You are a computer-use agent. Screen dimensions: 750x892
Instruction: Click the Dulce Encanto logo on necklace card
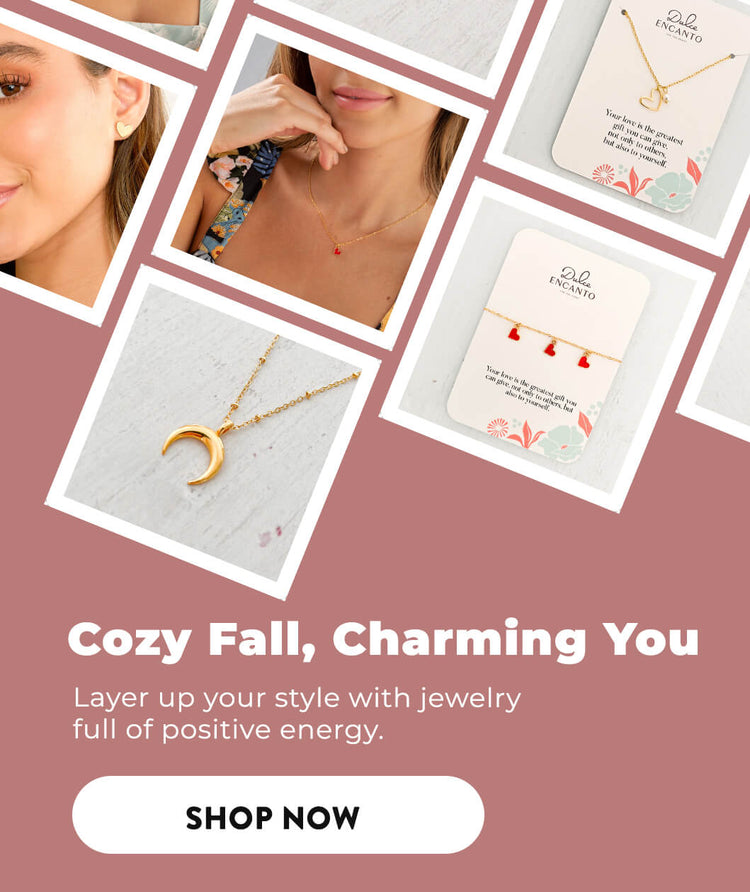679,27
